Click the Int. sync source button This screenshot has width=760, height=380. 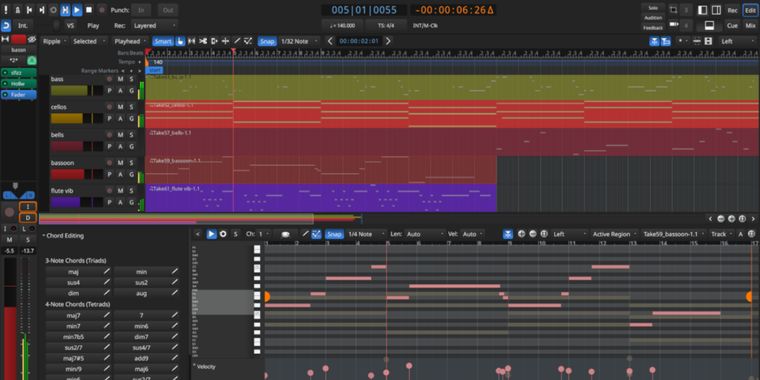(x=23, y=25)
